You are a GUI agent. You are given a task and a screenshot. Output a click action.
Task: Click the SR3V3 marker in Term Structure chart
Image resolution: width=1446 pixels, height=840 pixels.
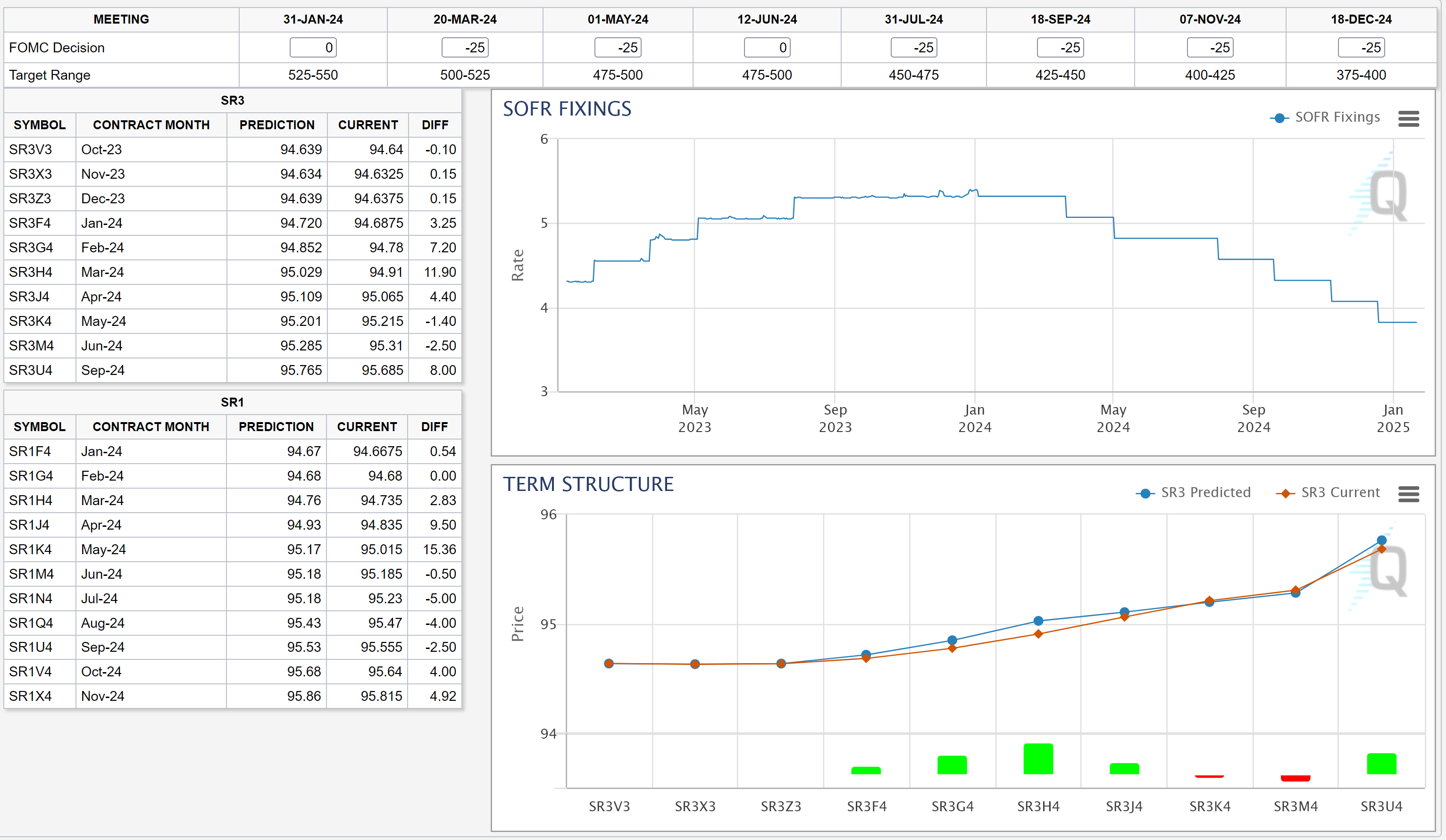[609, 663]
